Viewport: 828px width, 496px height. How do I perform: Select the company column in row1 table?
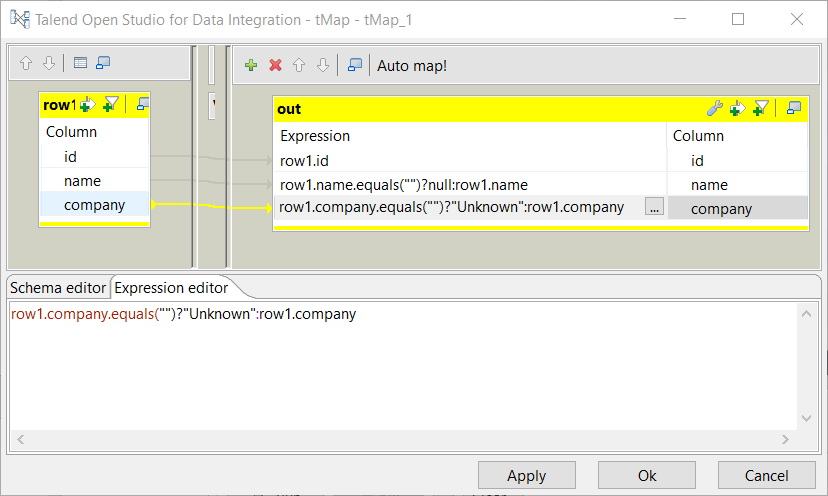95,204
